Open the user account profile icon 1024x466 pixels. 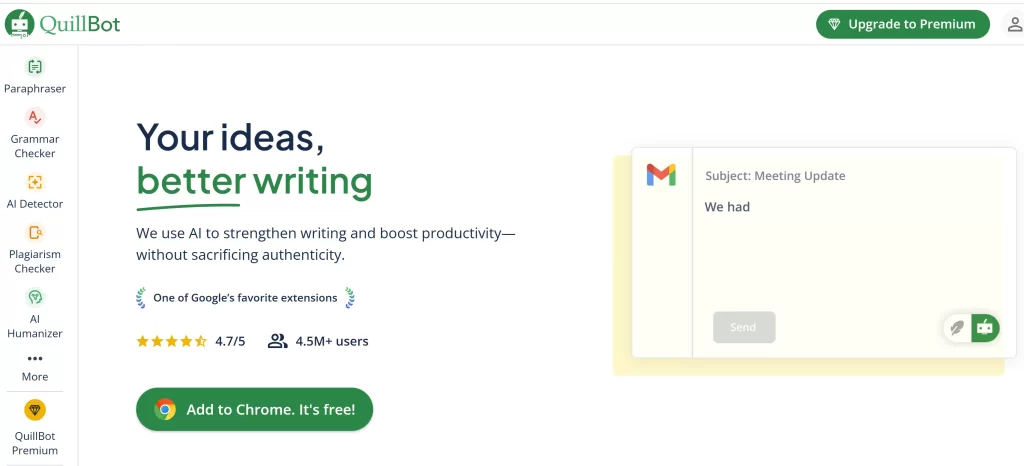[1013, 24]
